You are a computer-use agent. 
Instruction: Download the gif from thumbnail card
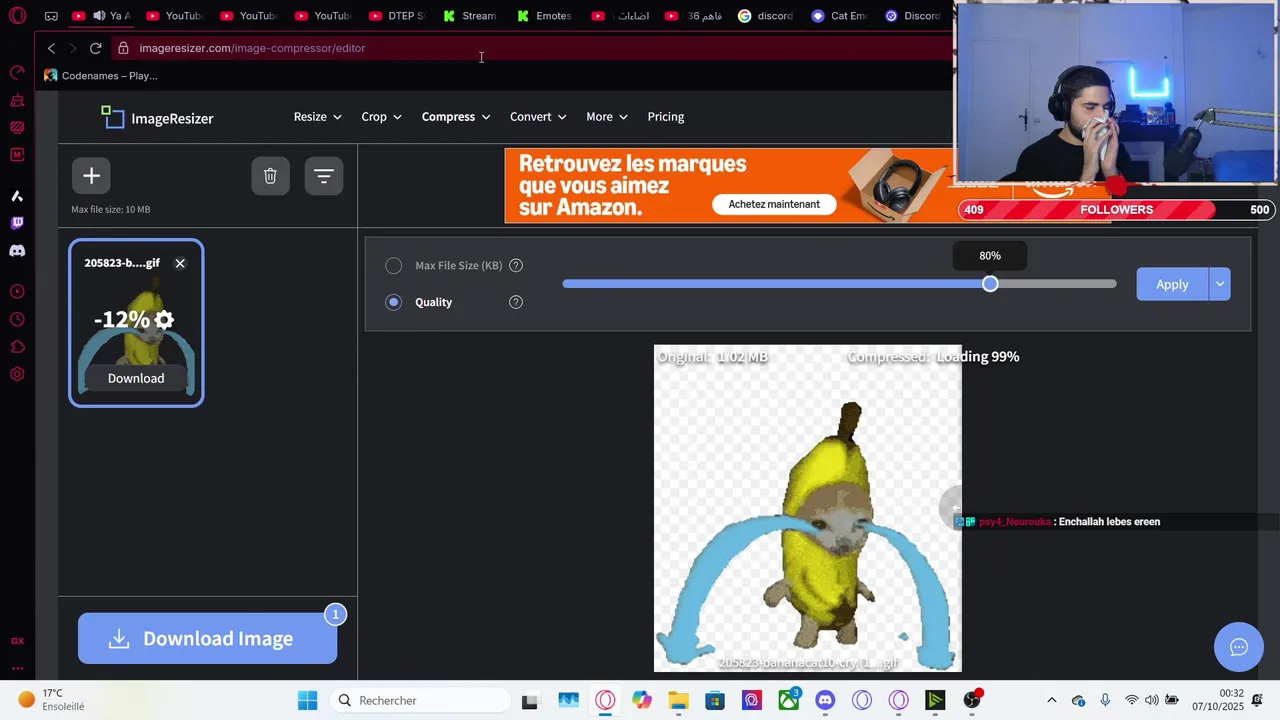tap(136, 378)
